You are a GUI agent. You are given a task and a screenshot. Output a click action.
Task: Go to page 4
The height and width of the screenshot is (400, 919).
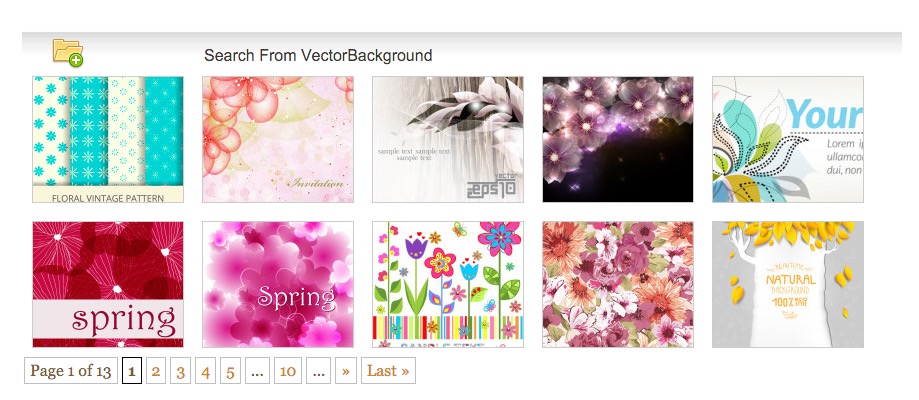tap(205, 371)
